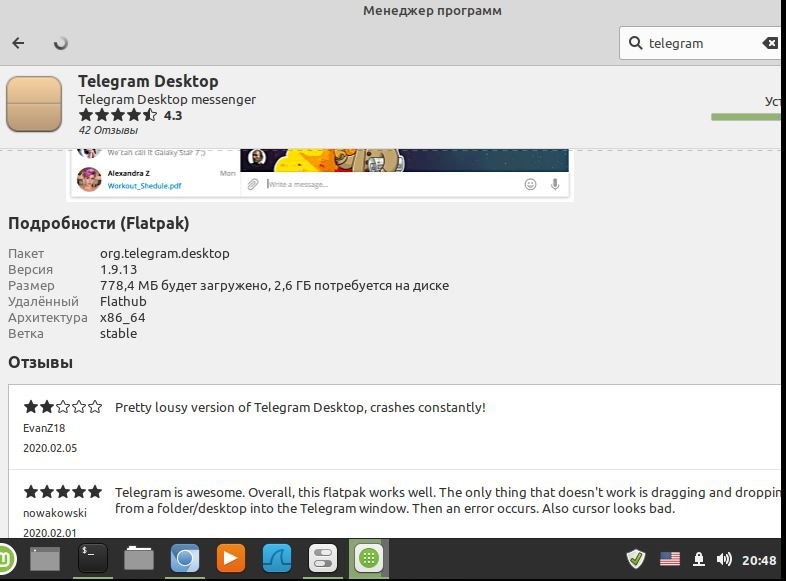
Task: Open the sound volume tray icon
Action: click(x=724, y=559)
